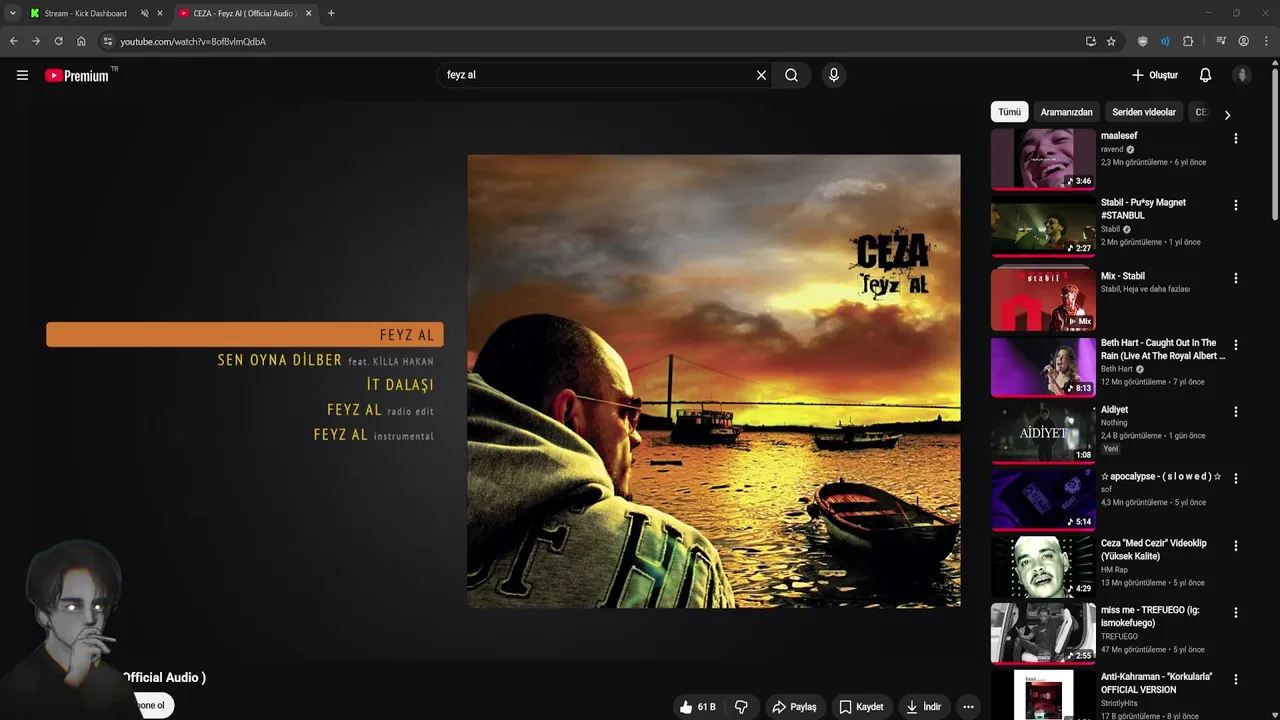Open miss me - TREFUEGO title
The image size is (1280, 720).
[x=1150, y=616]
